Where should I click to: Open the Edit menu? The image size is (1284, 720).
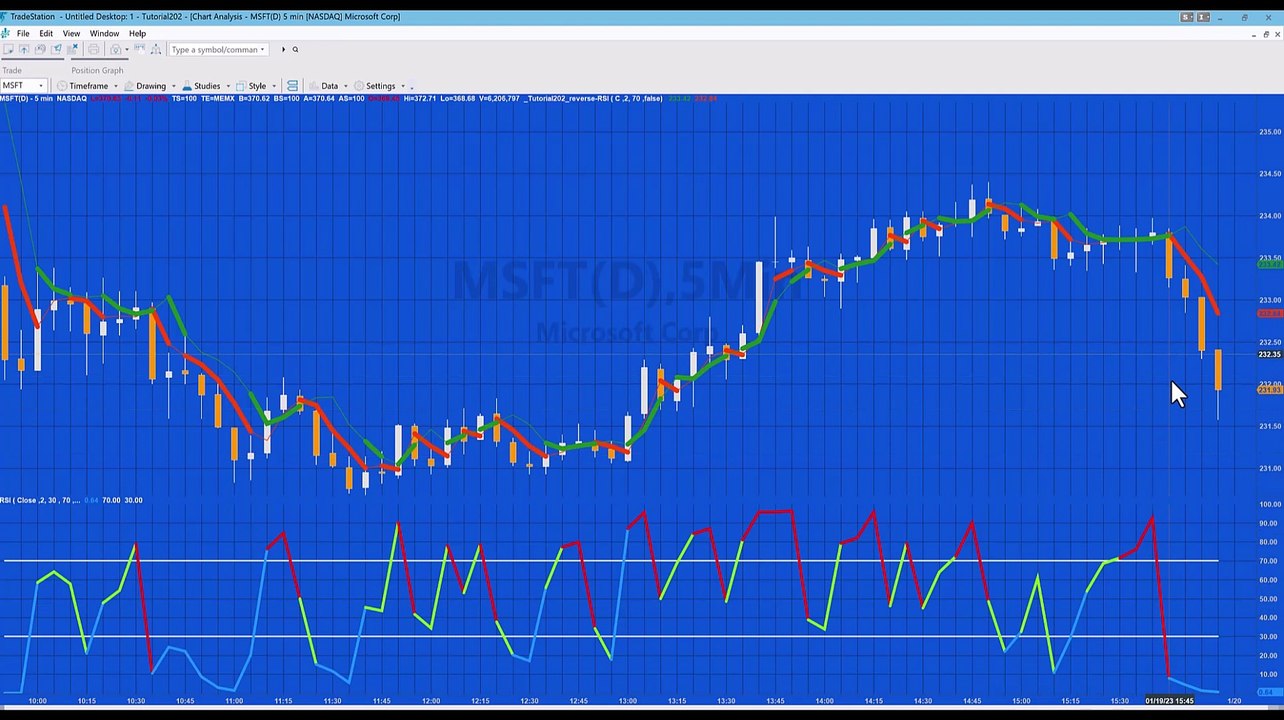[46, 33]
